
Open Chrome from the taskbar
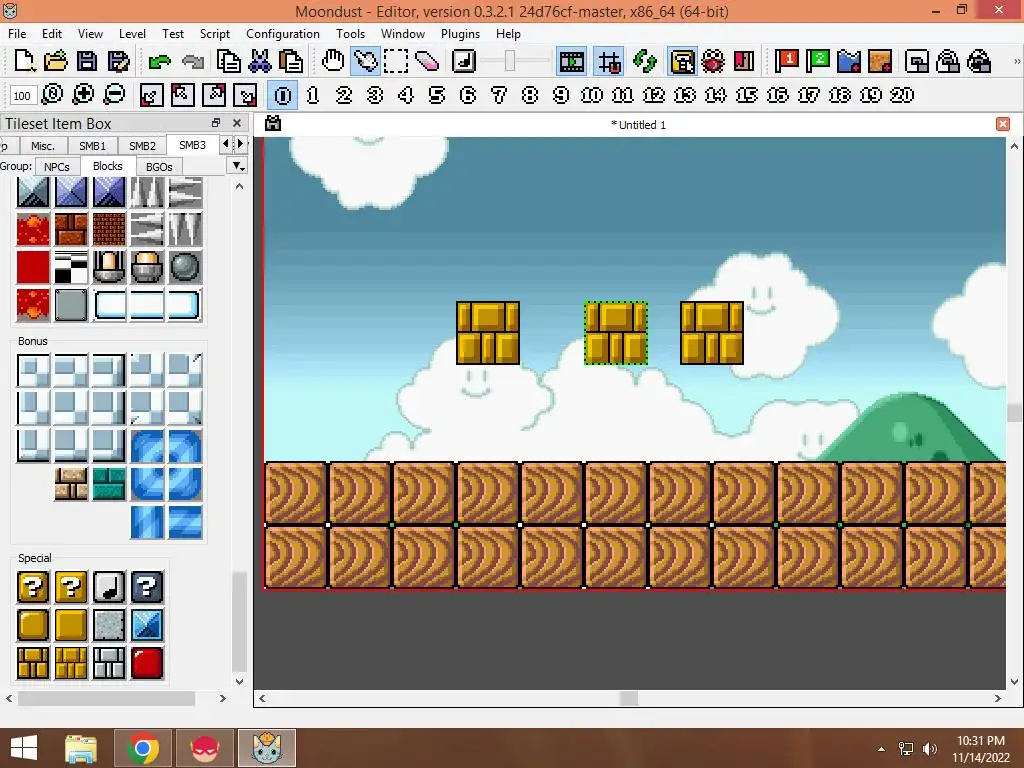143,748
